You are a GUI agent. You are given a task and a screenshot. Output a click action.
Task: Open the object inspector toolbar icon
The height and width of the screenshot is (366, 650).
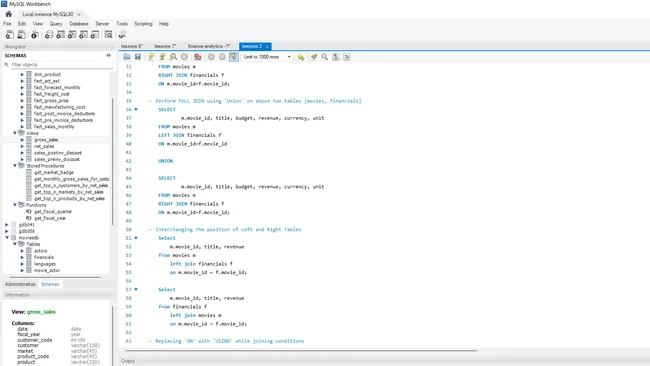pos(35,35)
